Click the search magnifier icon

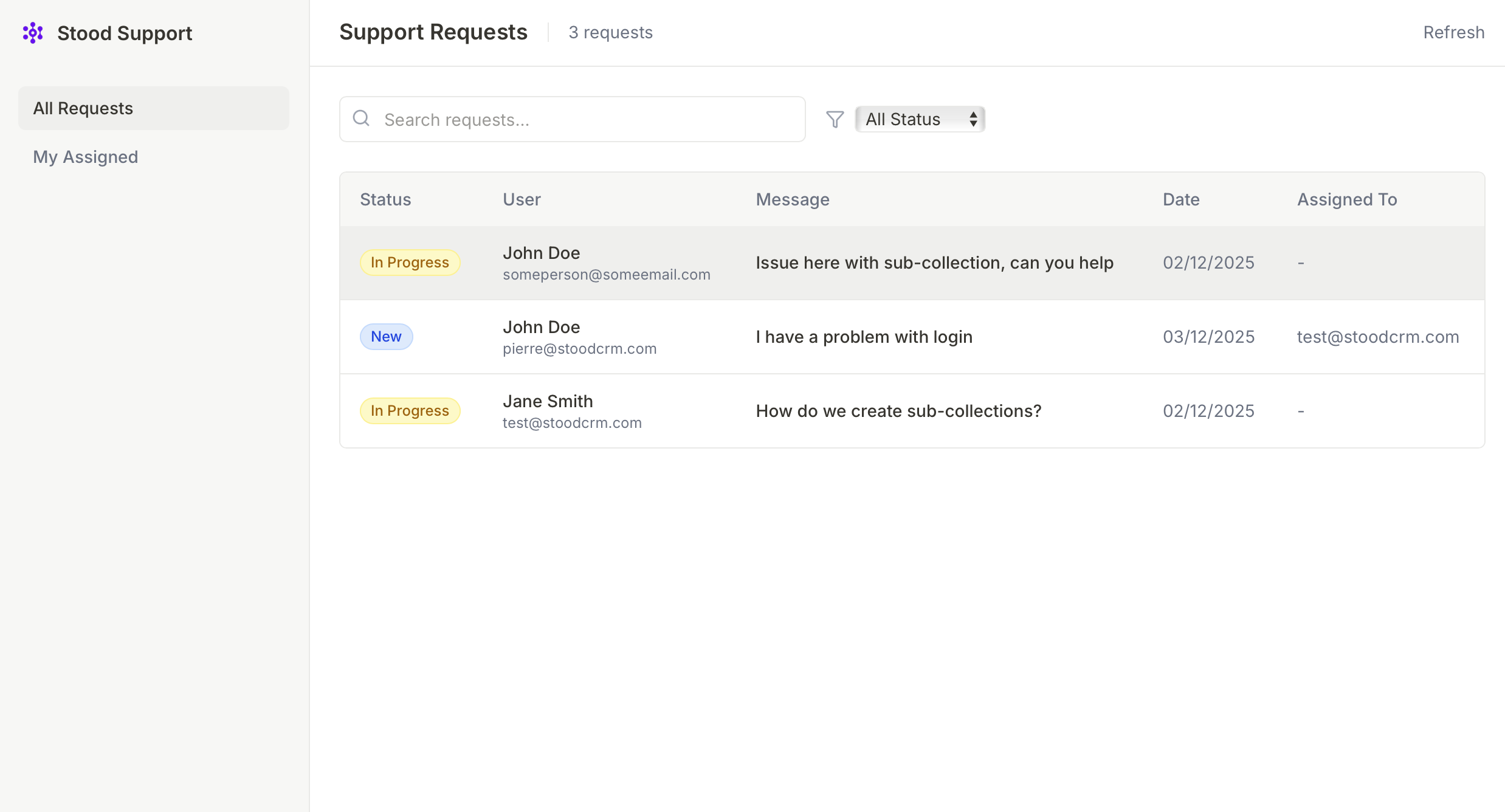click(361, 119)
